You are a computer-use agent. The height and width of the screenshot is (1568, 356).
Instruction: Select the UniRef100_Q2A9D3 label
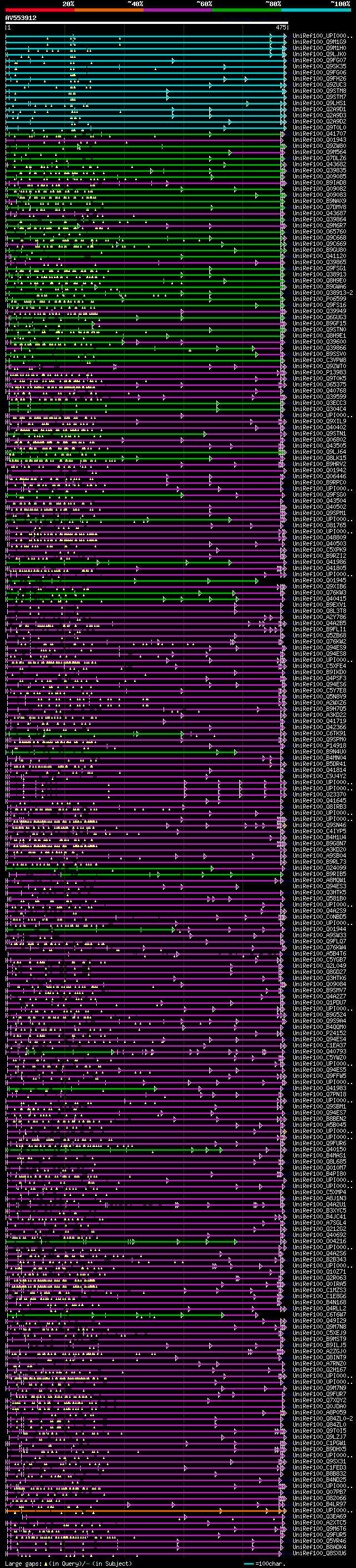click(x=319, y=115)
